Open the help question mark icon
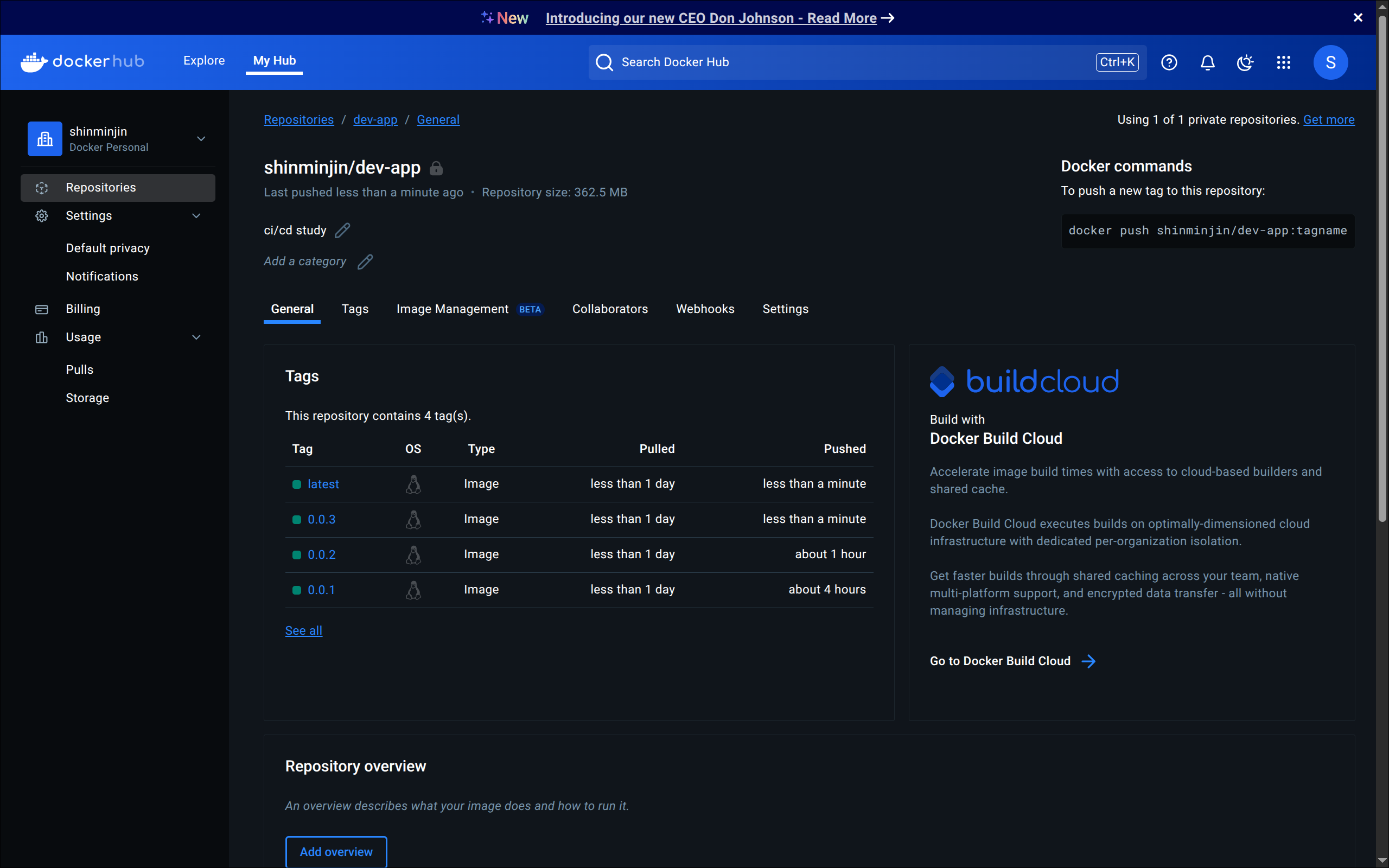Viewport: 1389px width, 868px height. (x=1169, y=62)
